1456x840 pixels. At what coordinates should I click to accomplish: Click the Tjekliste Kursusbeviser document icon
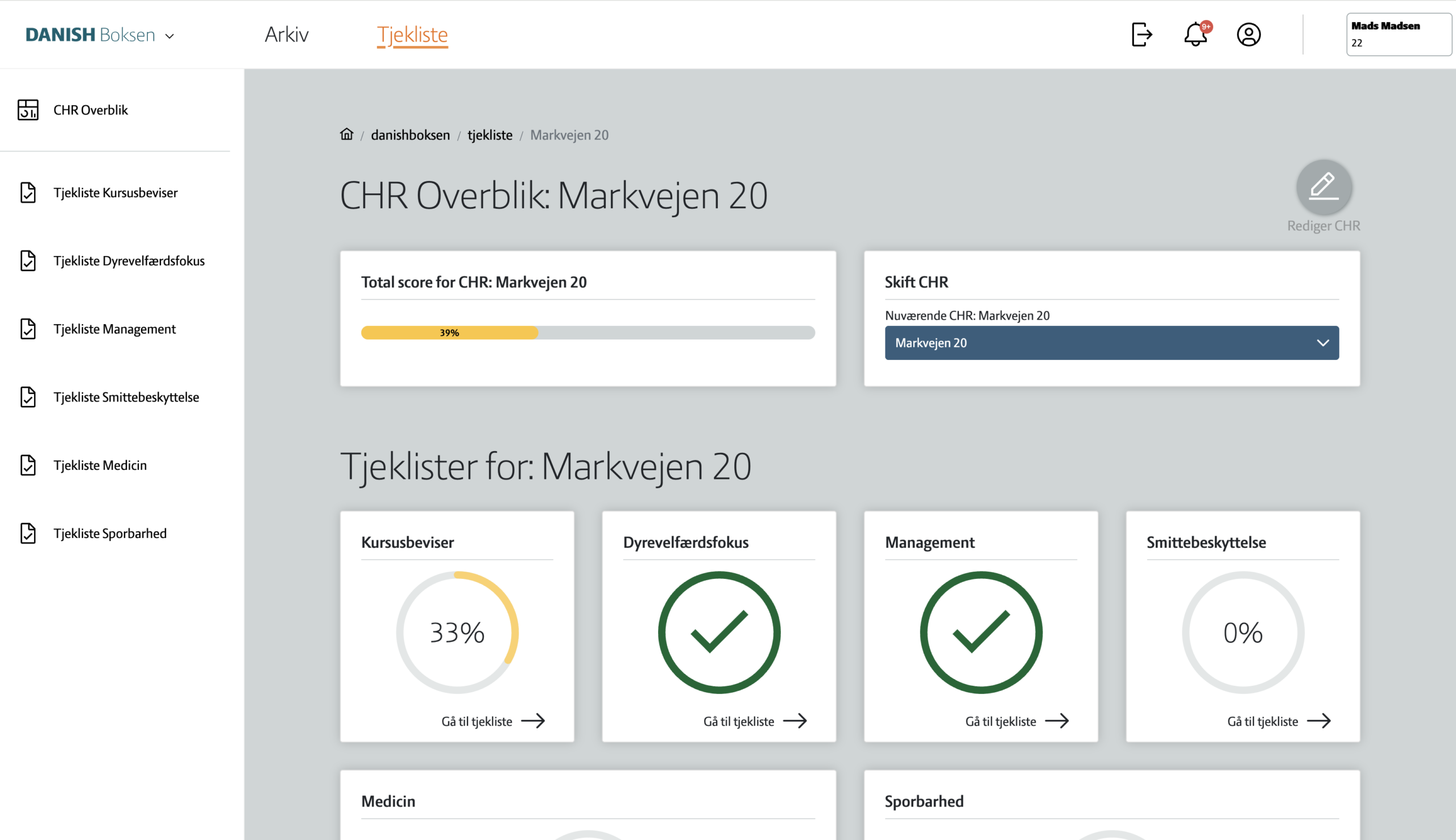tap(28, 193)
